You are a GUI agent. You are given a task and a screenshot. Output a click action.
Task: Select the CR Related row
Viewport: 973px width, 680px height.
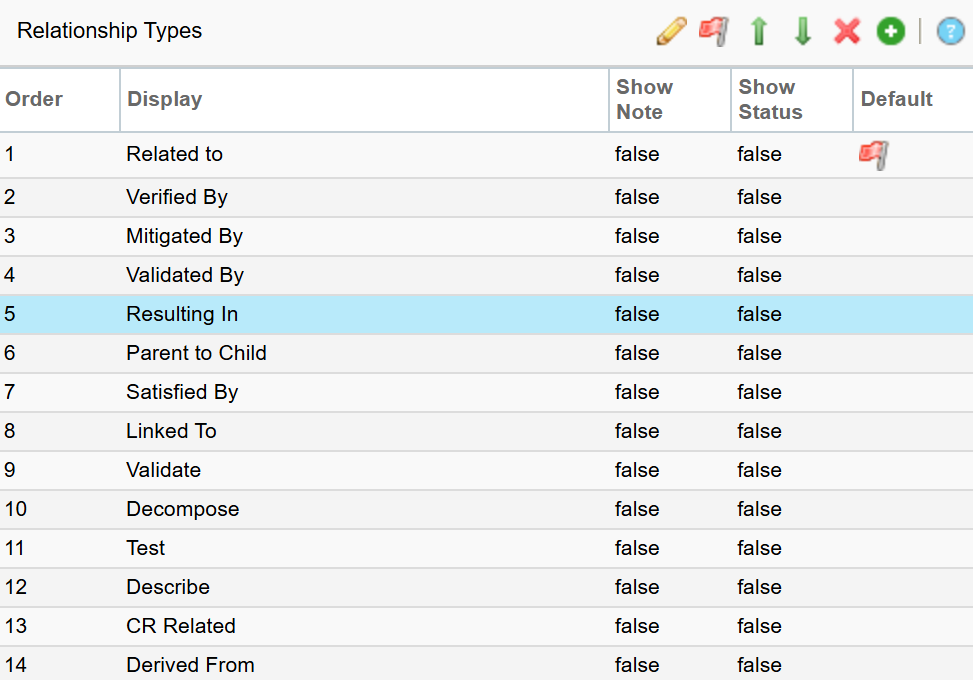tap(486, 626)
